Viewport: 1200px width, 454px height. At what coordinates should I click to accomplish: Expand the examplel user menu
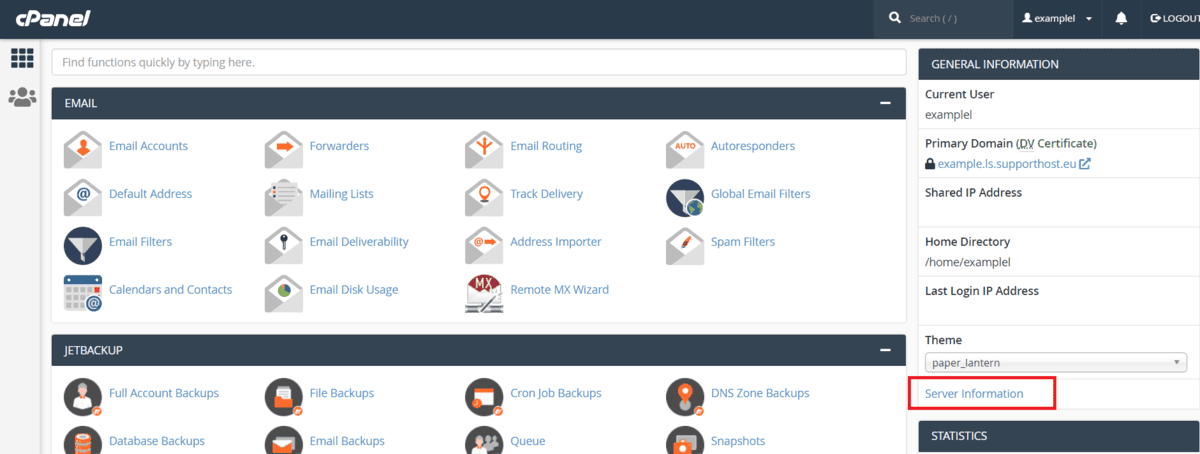[x=1056, y=19]
